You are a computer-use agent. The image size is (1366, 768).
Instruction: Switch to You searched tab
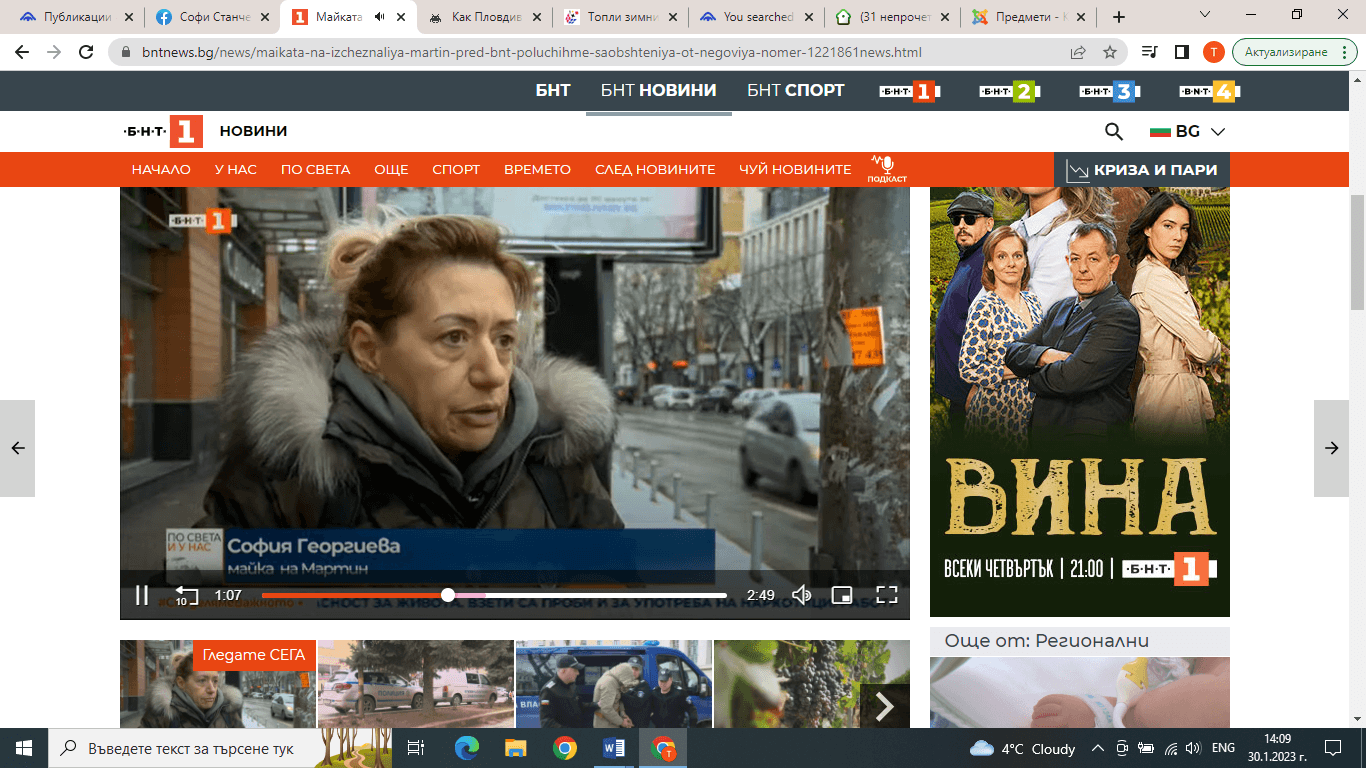tap(756, 17)
